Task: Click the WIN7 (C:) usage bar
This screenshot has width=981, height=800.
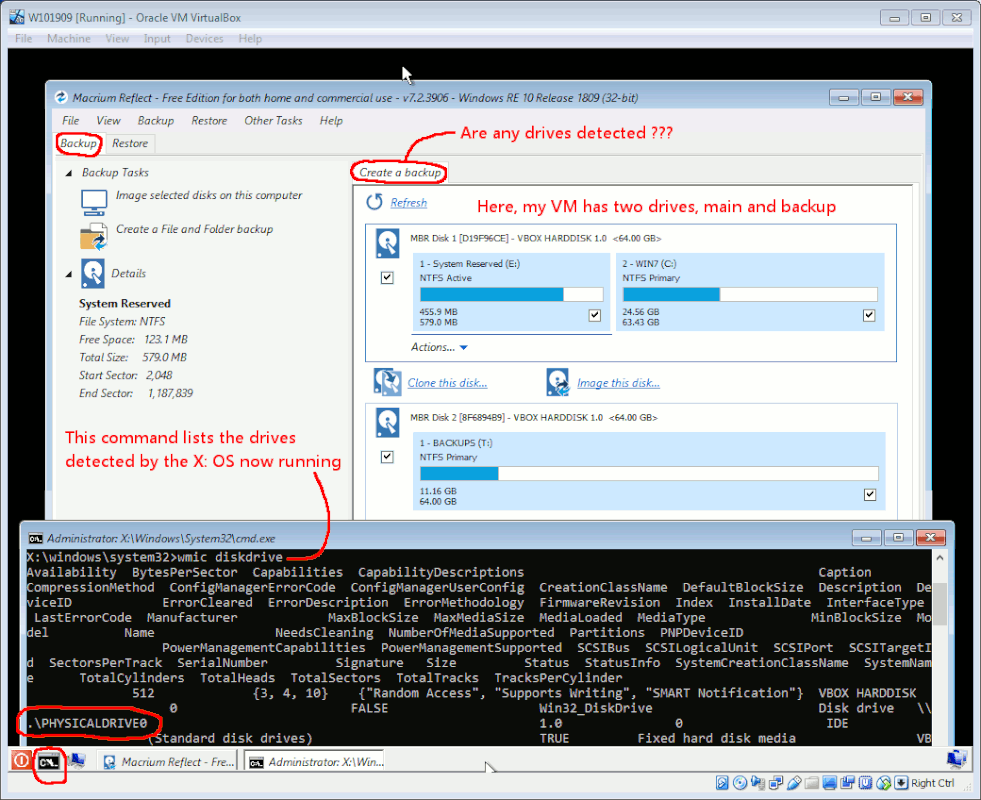Action: click(x=750, y=295)
